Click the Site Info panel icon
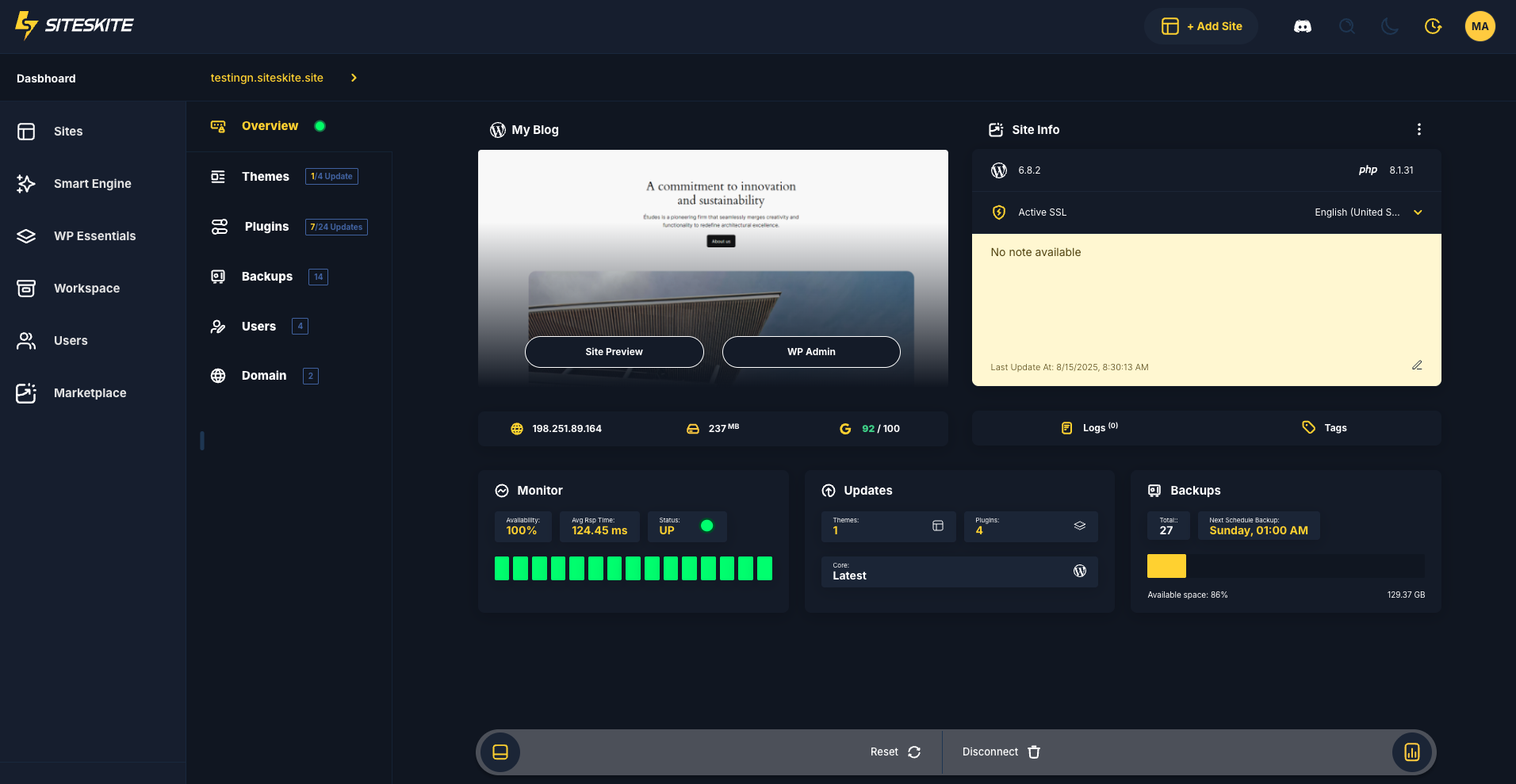This screenshot has height=784, width=1516. click(x=996, y=130)
